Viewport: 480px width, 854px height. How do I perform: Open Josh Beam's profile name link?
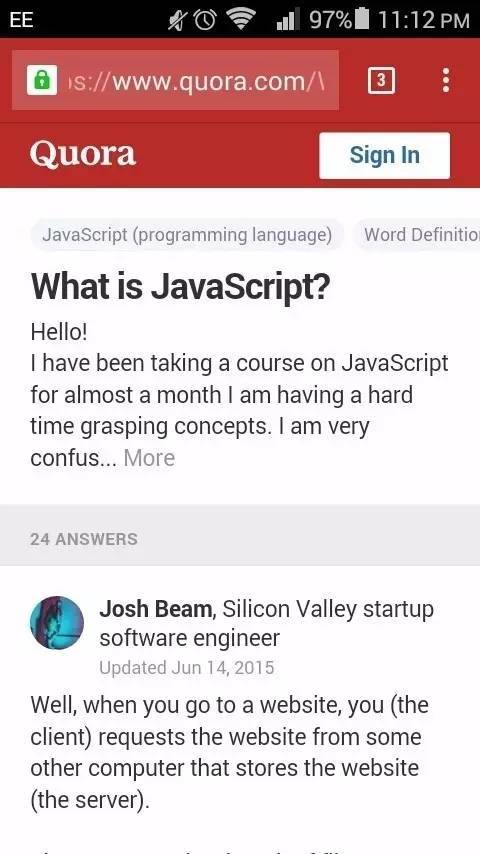pyautogui.click(x=156, y=609)
